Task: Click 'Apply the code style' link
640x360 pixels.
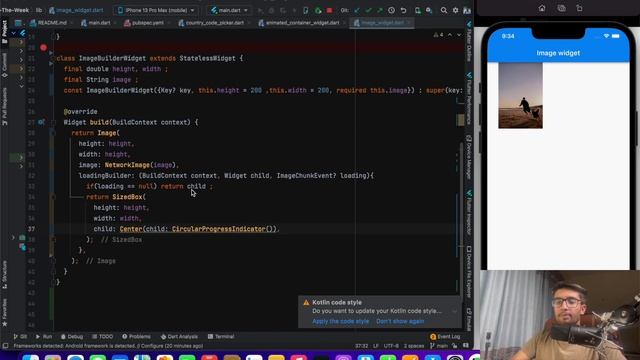Action: [340, 321]
